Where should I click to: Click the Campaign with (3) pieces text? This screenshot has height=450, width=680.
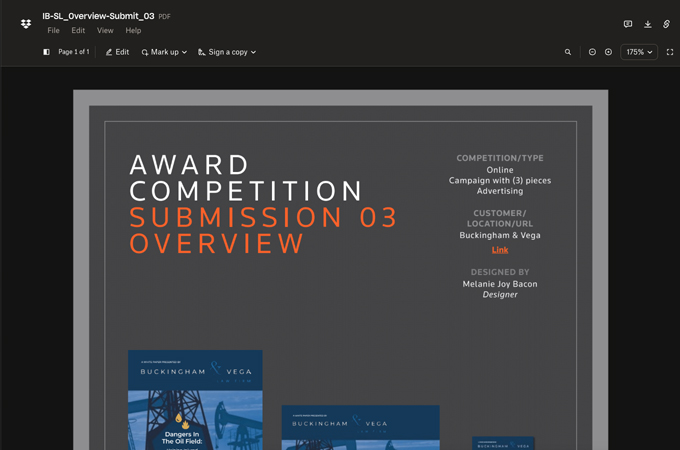coord(500,180)
